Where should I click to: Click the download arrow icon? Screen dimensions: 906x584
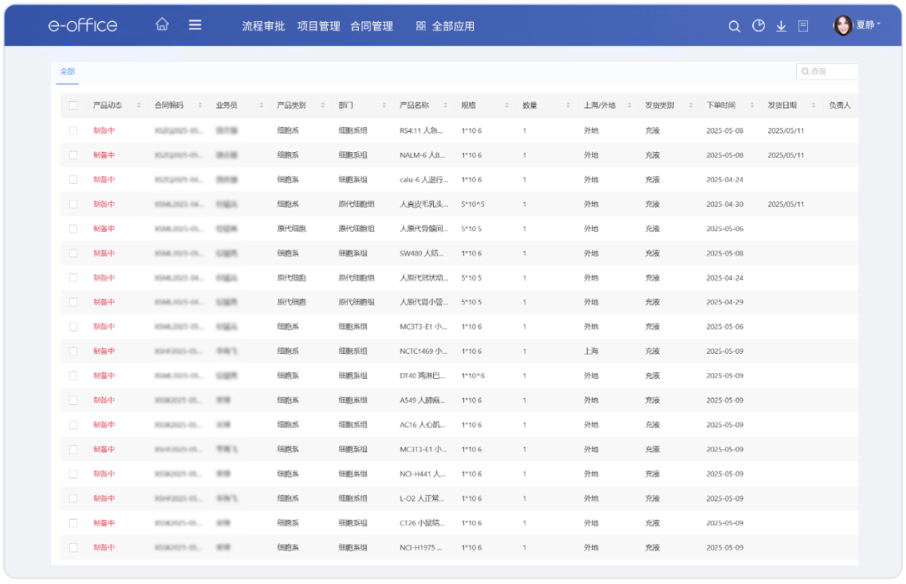(x=781, y=26)
